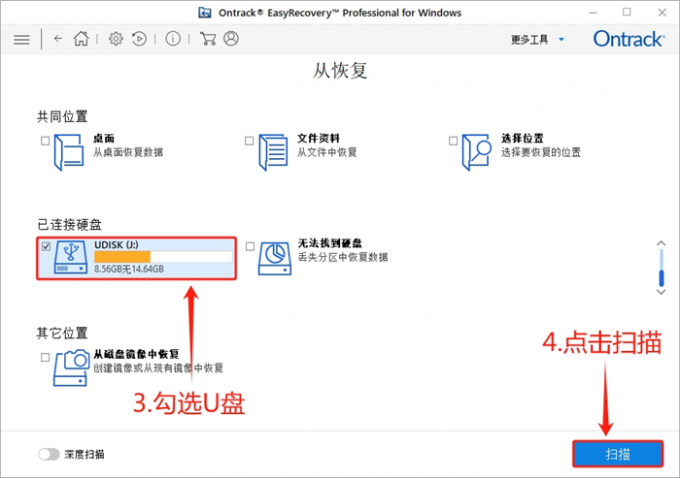Image resolution: width=680 pixels, height=478 pixels.
Task: Click the UDISK capacity usage bar
Action: click(x=163, y=257)
